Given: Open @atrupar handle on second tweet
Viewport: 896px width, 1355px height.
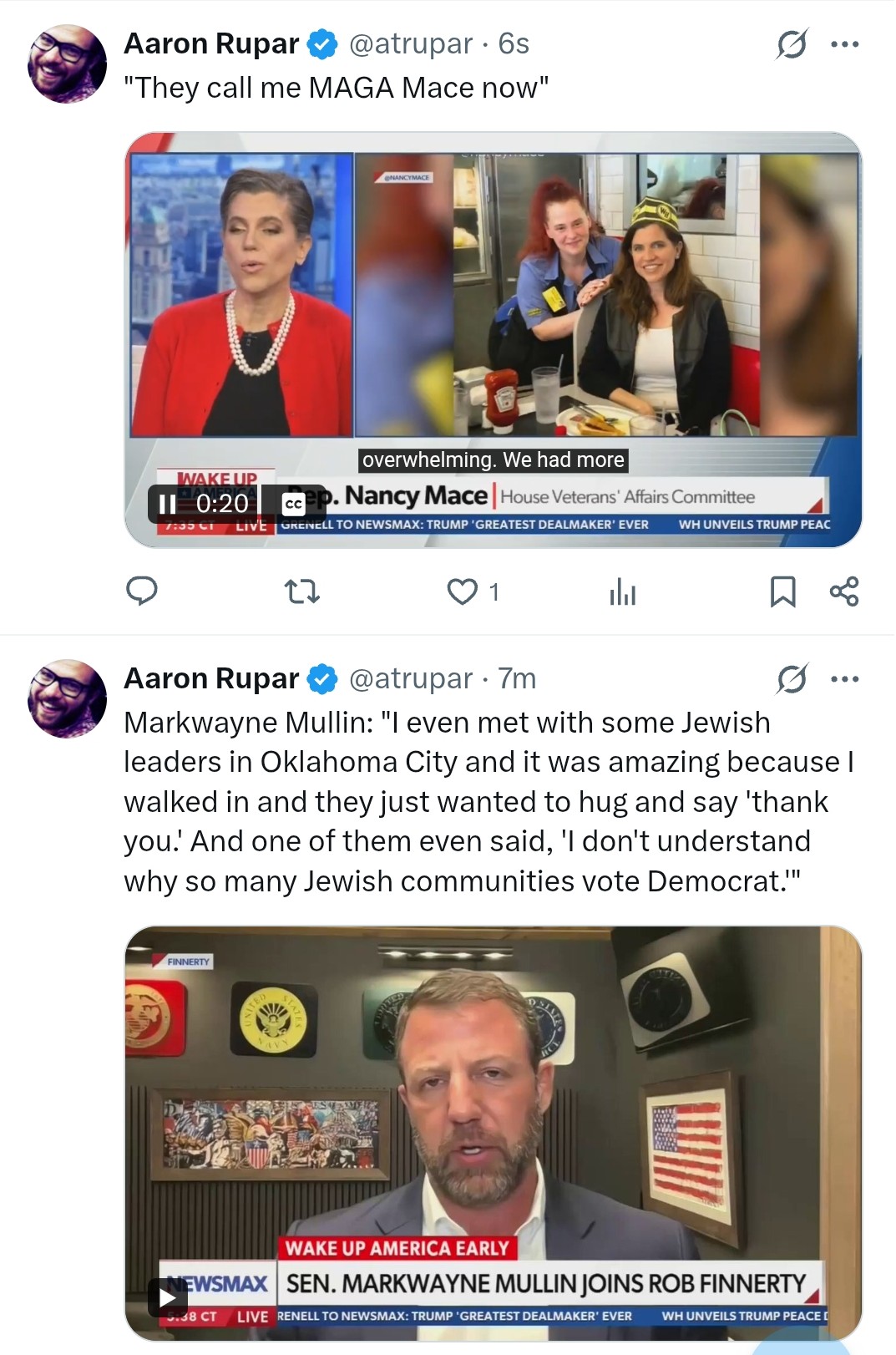Looking at the screenshot, I should [411, 678].
